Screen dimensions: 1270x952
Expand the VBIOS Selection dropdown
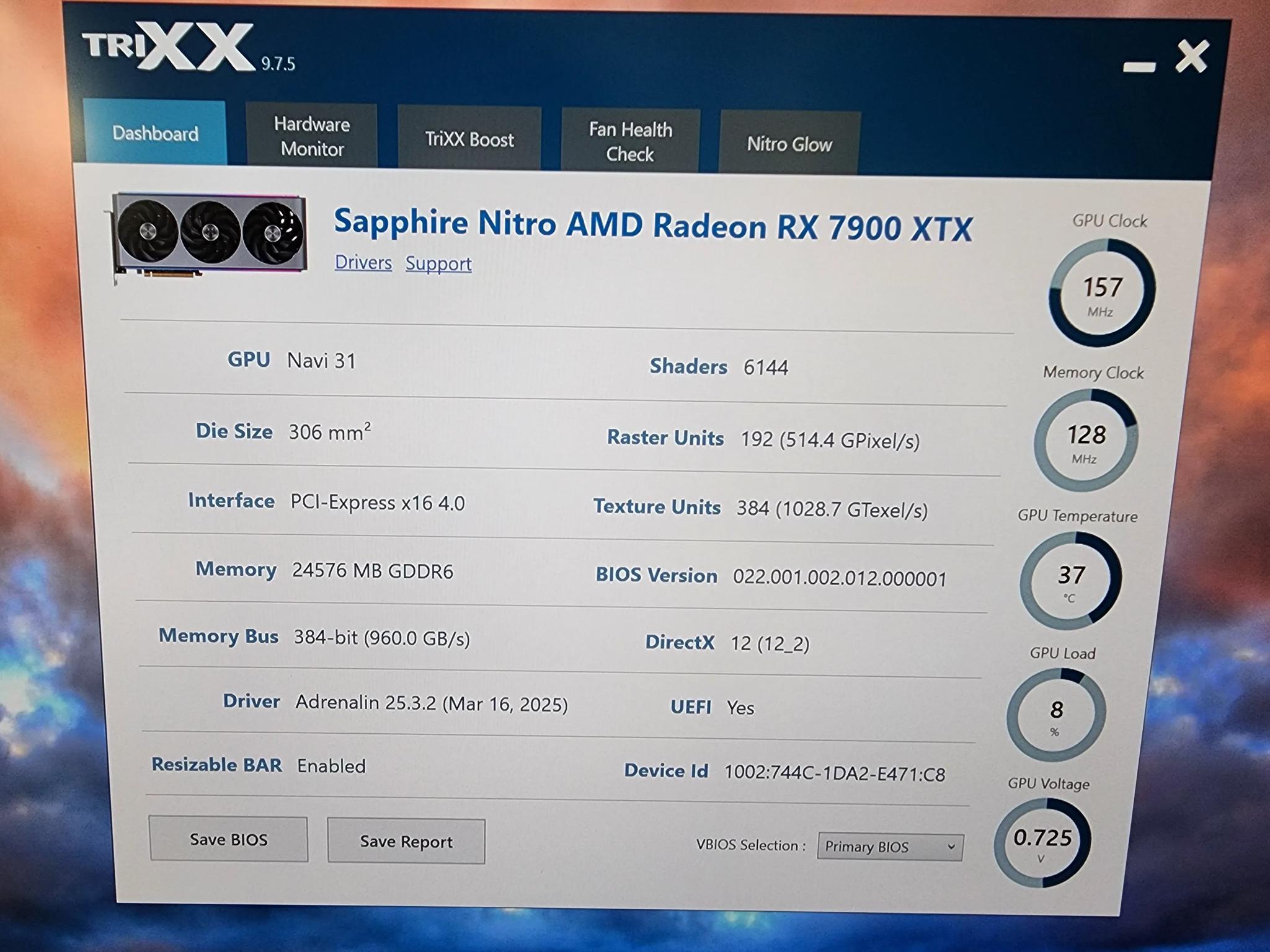coord(890,847)
